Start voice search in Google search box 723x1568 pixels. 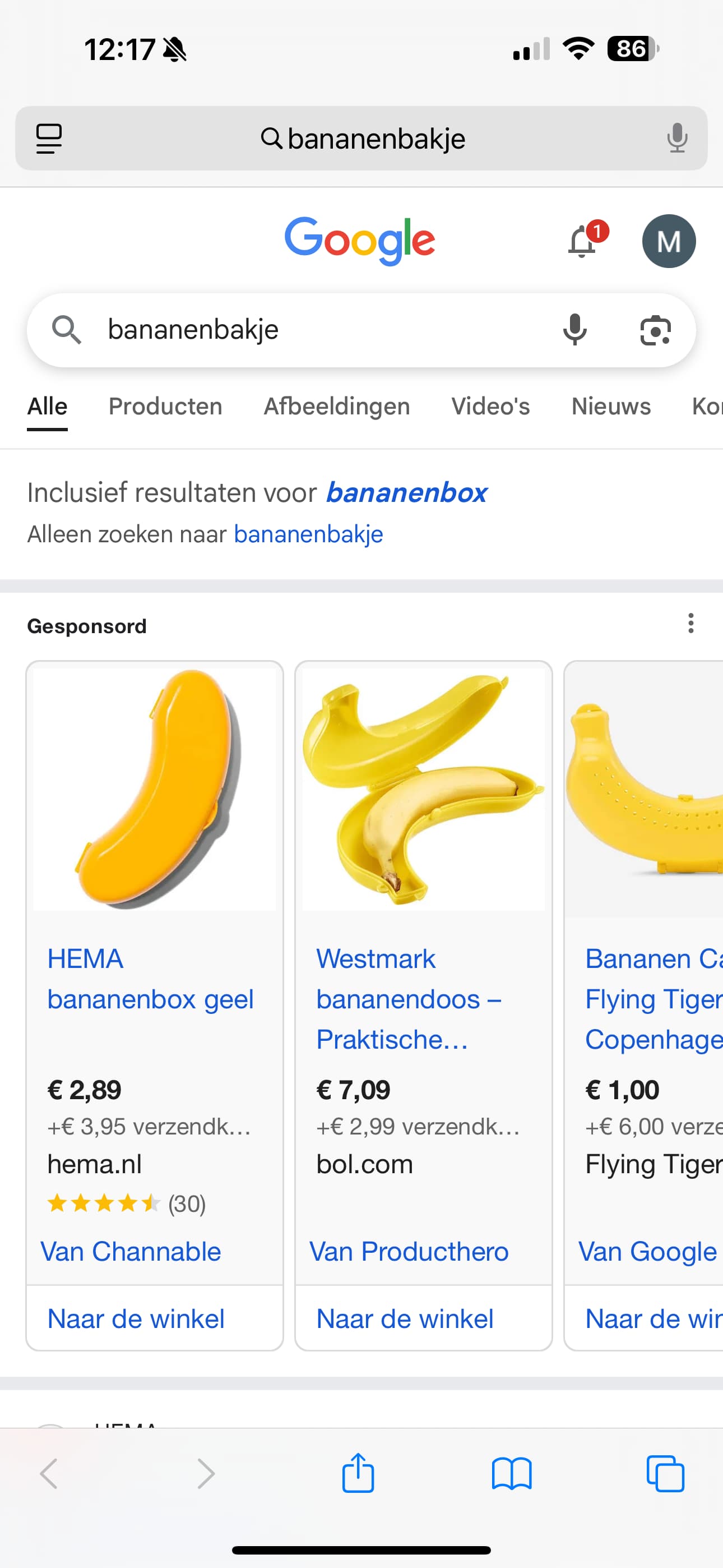[574, 330]
